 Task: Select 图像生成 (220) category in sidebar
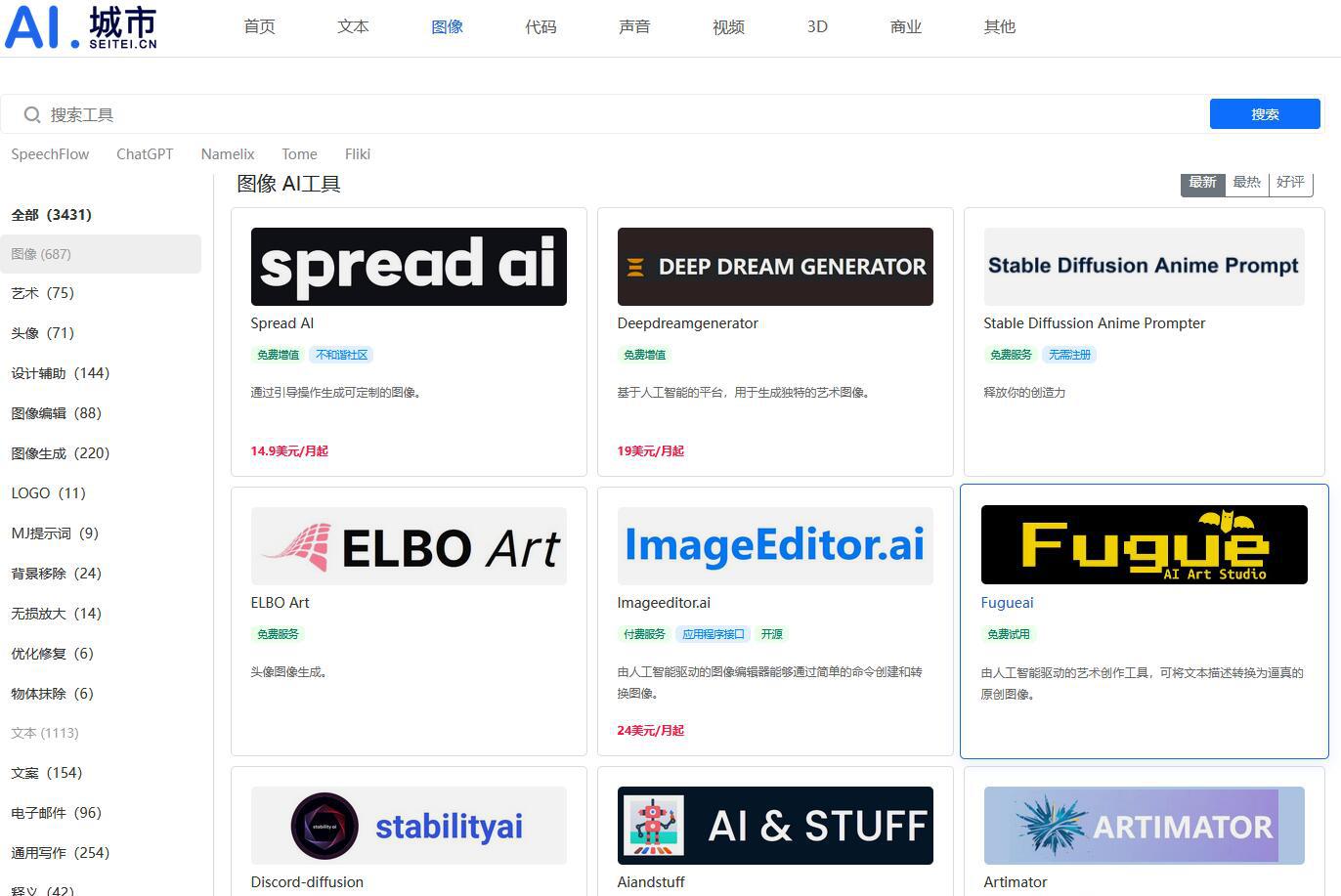coord(61,453)
